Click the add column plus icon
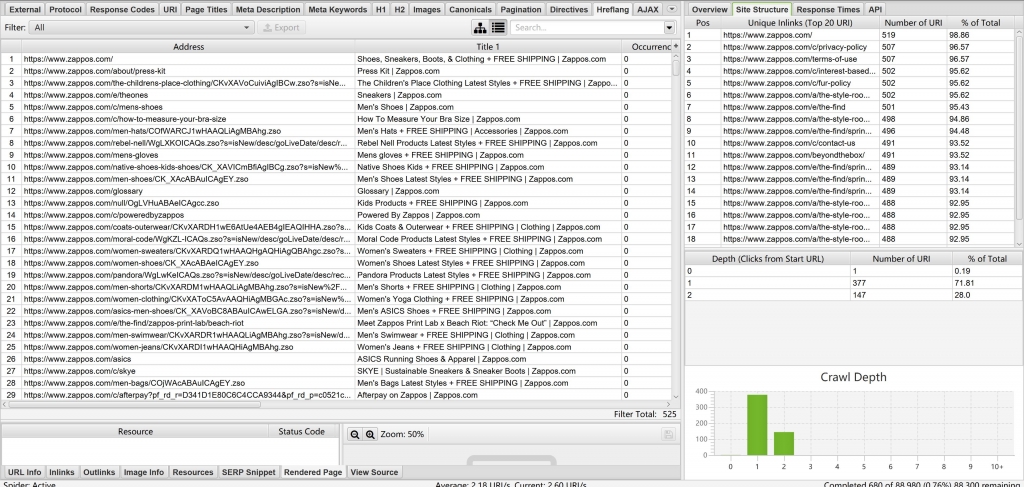 pyautogui.click(x=675, y=46)
